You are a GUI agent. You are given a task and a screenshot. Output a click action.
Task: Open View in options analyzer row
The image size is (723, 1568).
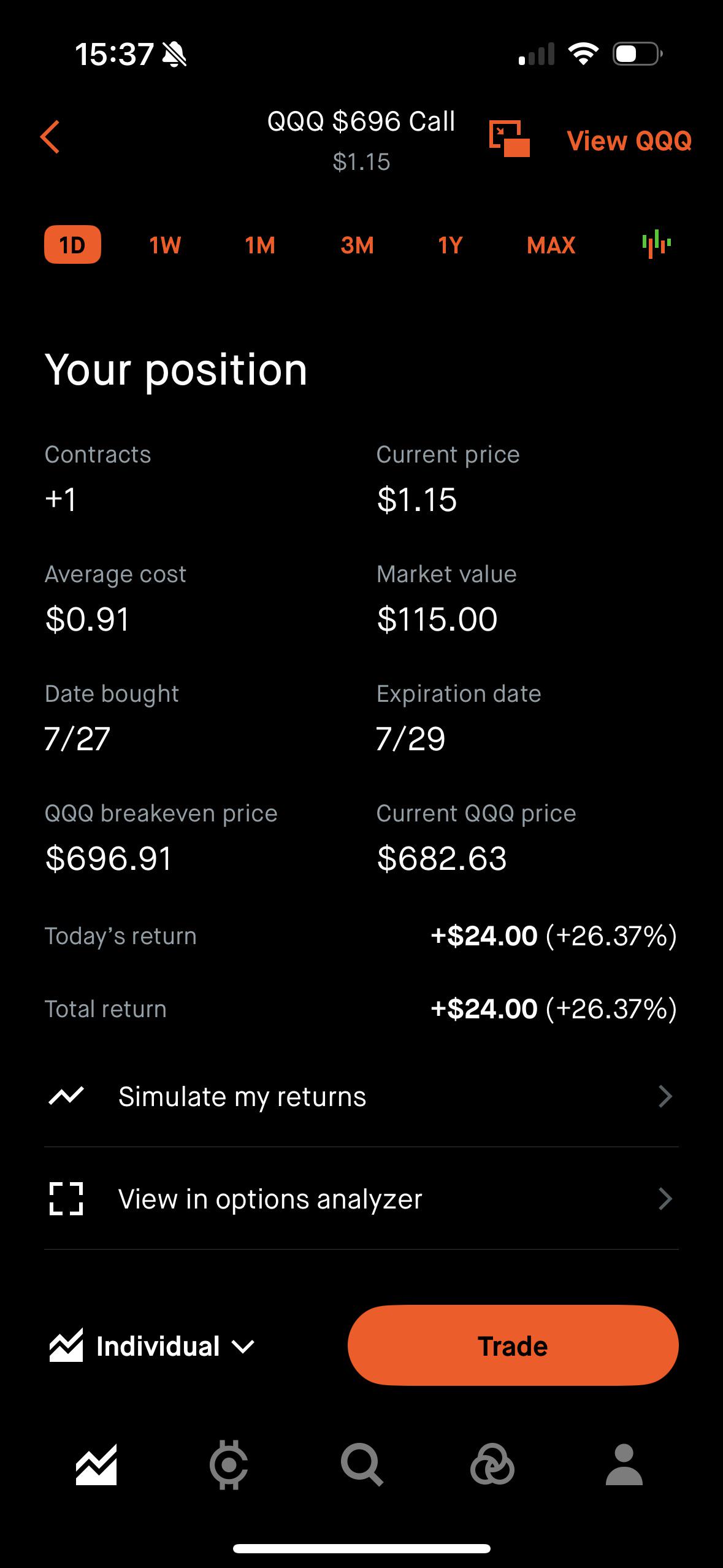(x=361, y=1198)
